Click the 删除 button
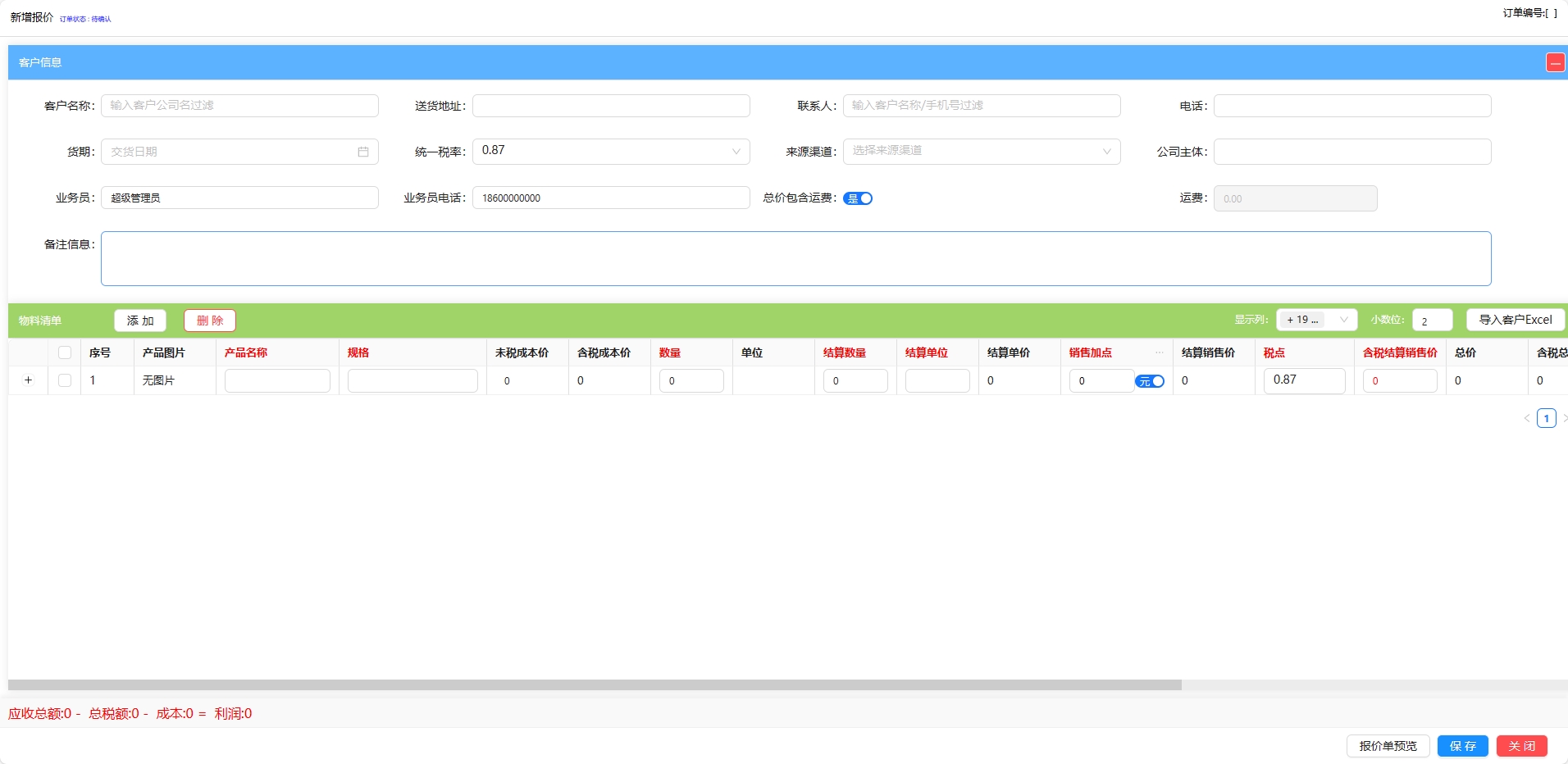The width and height of the screenshot is (1568, 764). [210, 321]
